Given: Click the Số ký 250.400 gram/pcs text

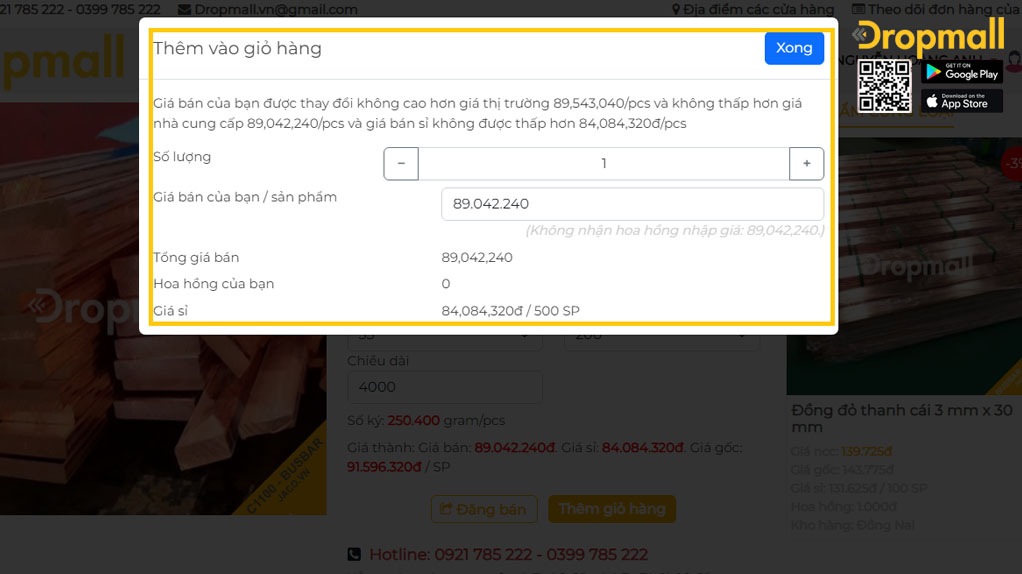Looking at the screenshot, I should [426, 420].
